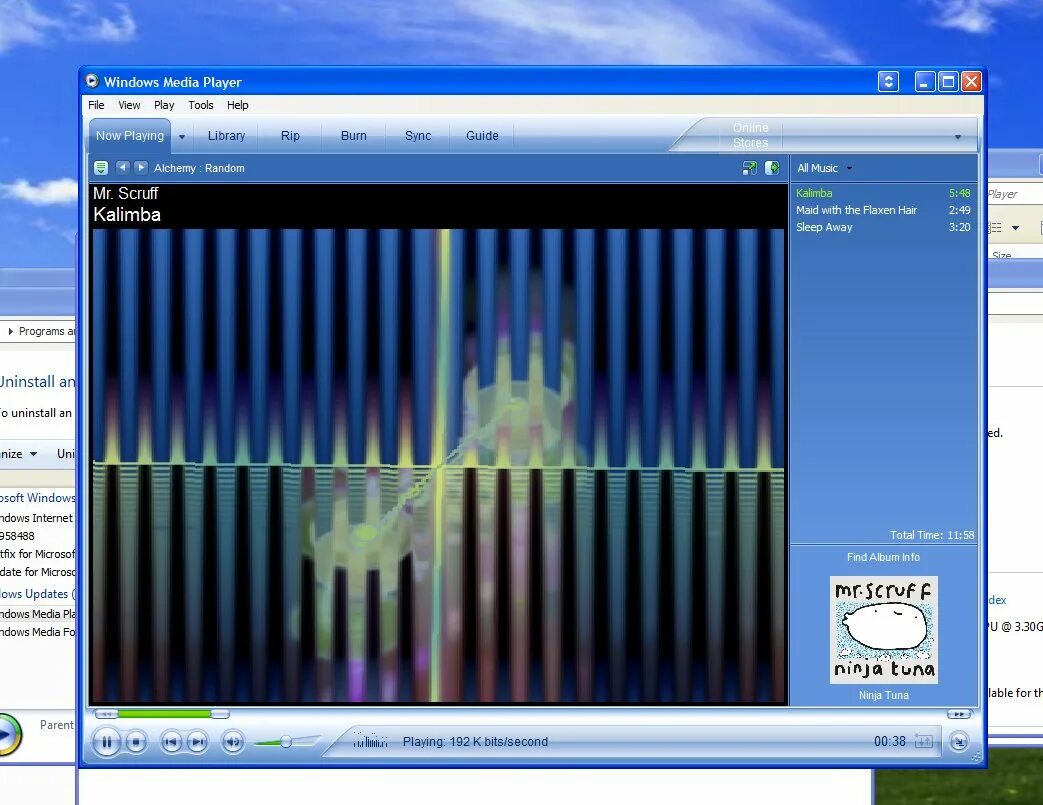Mute the sound via speaker icon
The height and width of the screenshot is (805, 1043).
click(233, 742)
